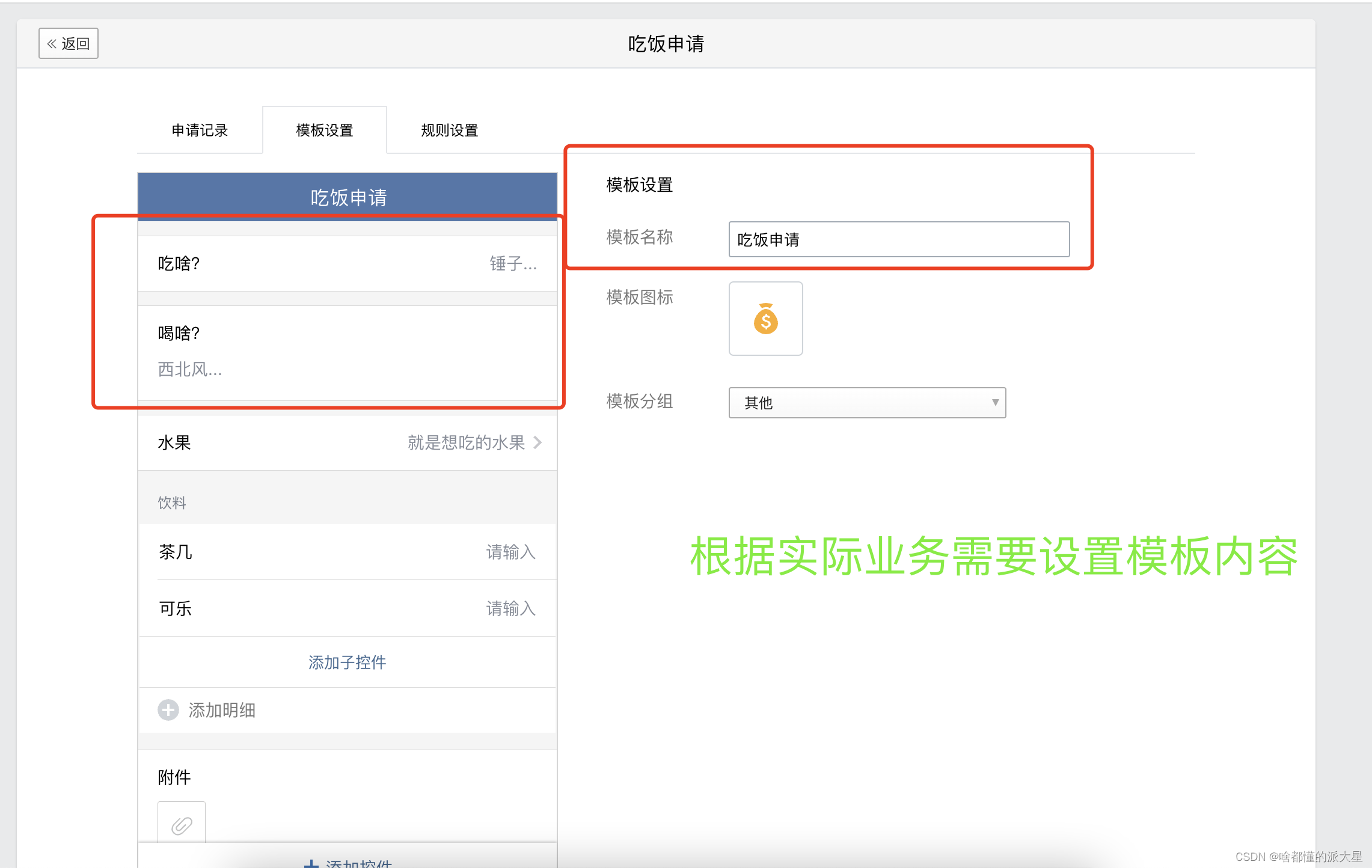
Task: Open the 规则设置 tab
Action: pos(449,130)
